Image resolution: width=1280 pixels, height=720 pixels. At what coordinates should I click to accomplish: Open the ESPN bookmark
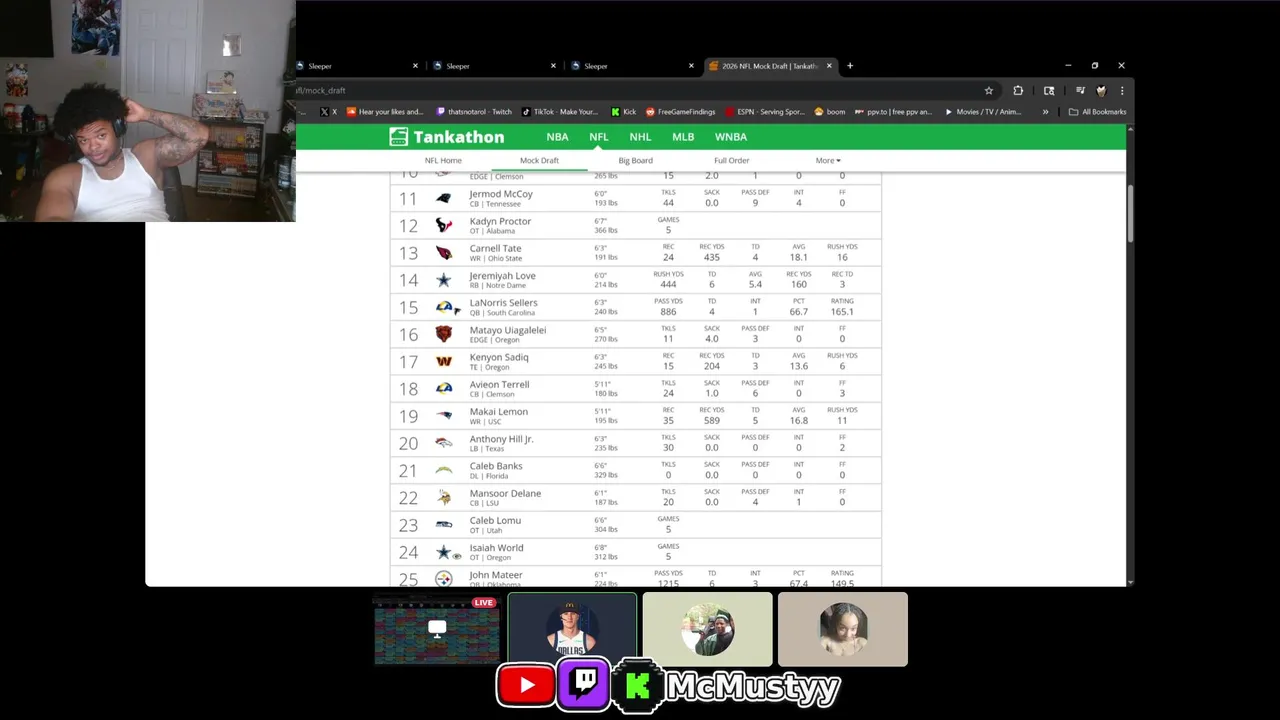pyautogui.click(x=765, y=112)
